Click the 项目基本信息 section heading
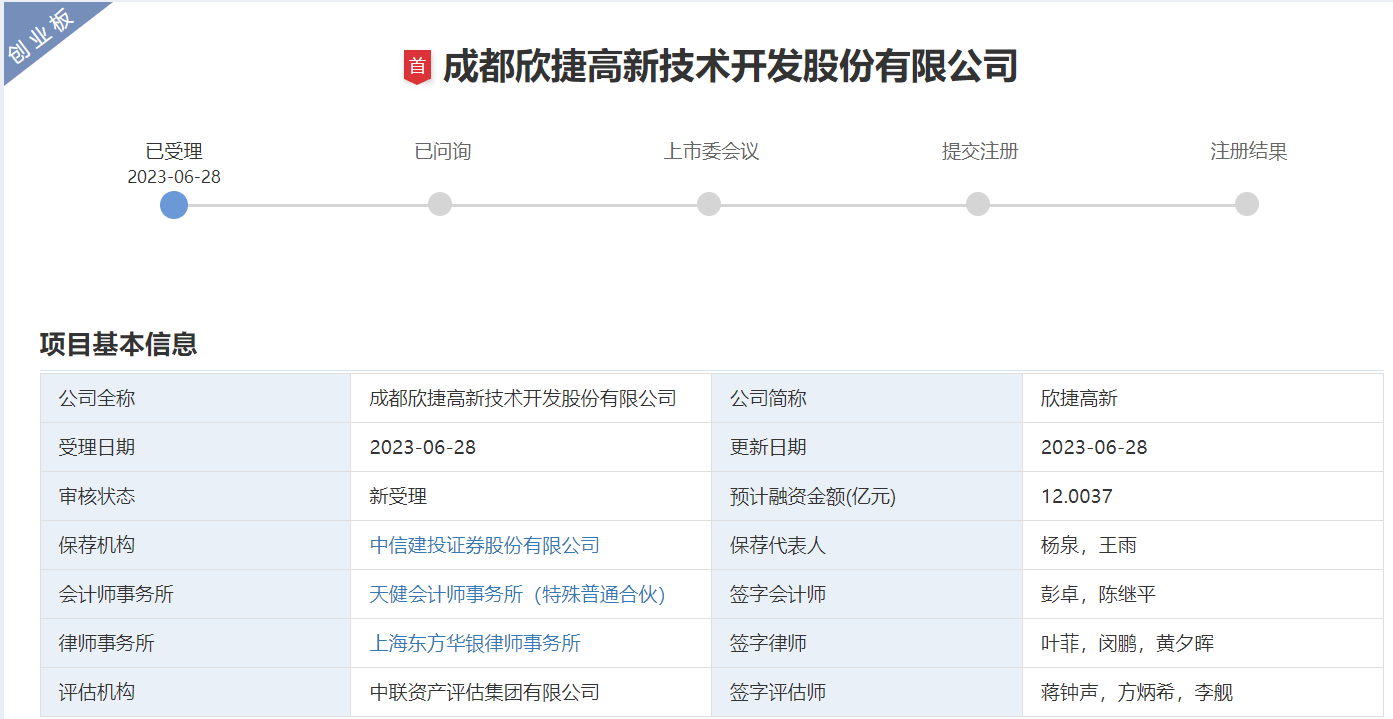 point(118,344)
